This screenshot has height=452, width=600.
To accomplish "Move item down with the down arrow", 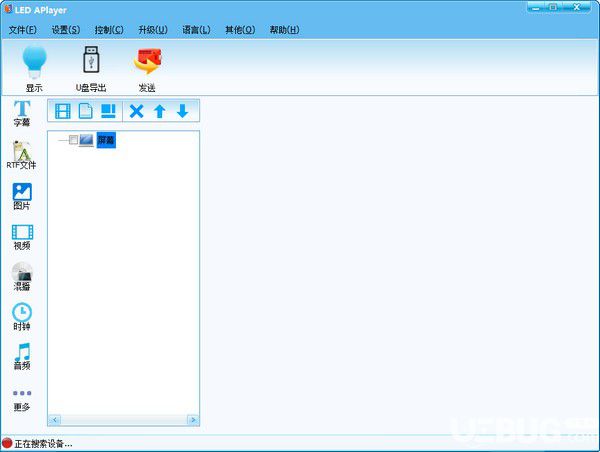I will 183,111.
